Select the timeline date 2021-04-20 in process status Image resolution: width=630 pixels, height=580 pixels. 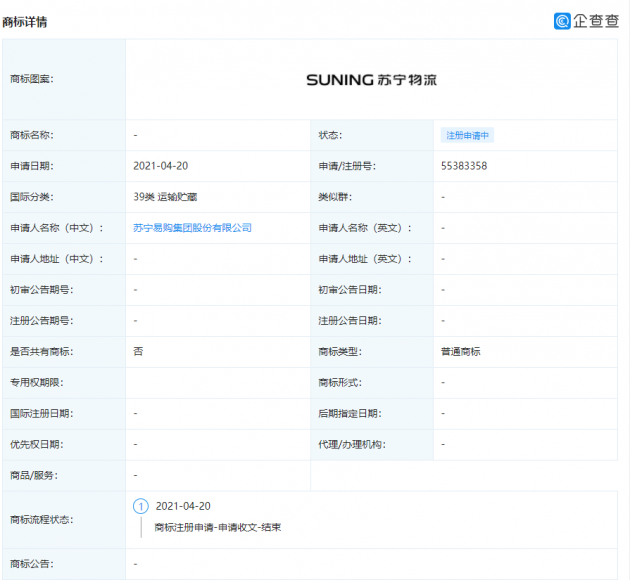coord(183,506)
